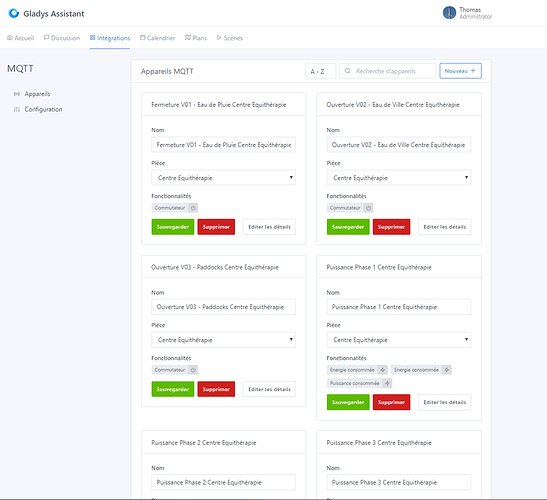Delete the Puissance Phase 1 device
Viewport: 547px width, 500px height.
(391, 402)
